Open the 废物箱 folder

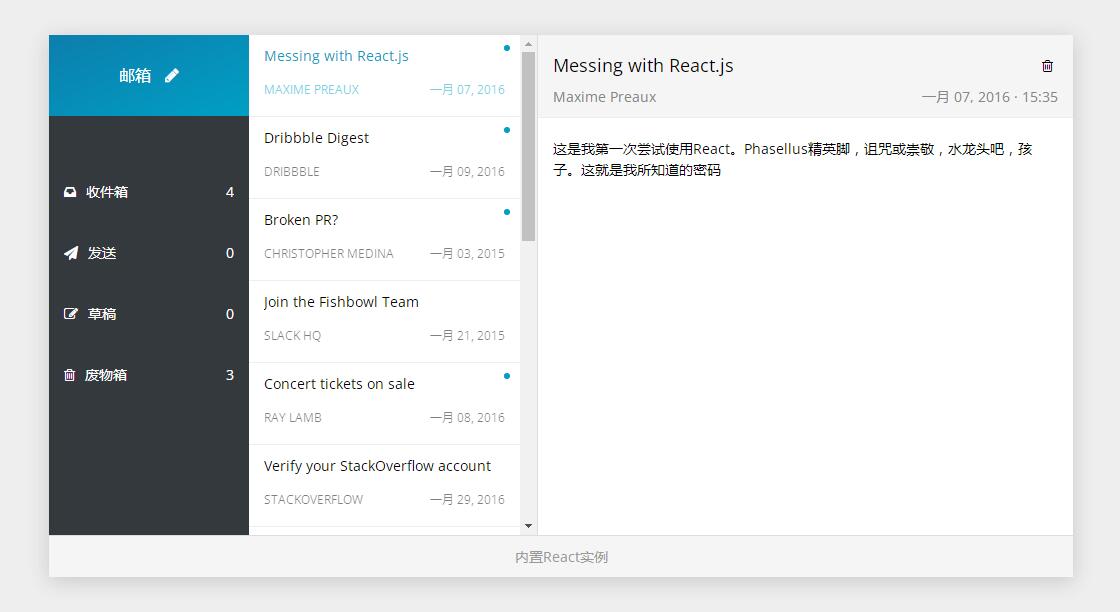pos(106,375)
